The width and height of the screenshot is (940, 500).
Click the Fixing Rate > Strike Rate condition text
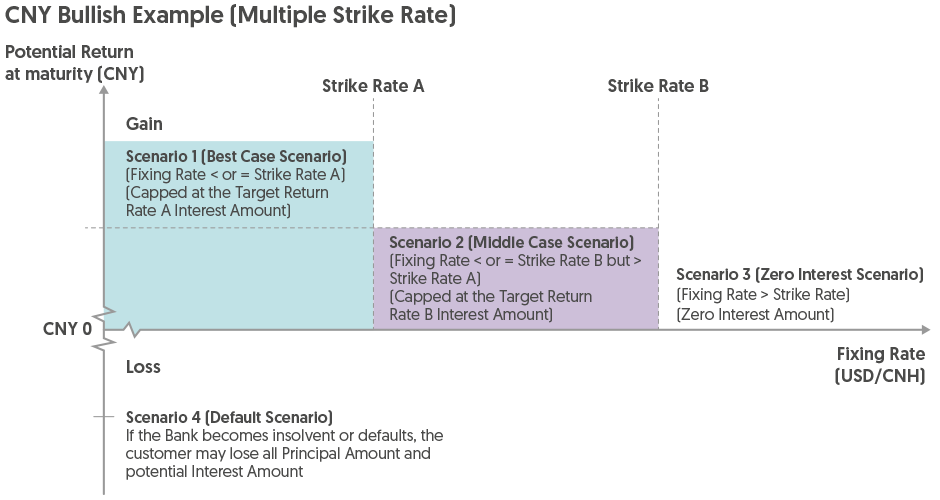click(x=762, y=295)
